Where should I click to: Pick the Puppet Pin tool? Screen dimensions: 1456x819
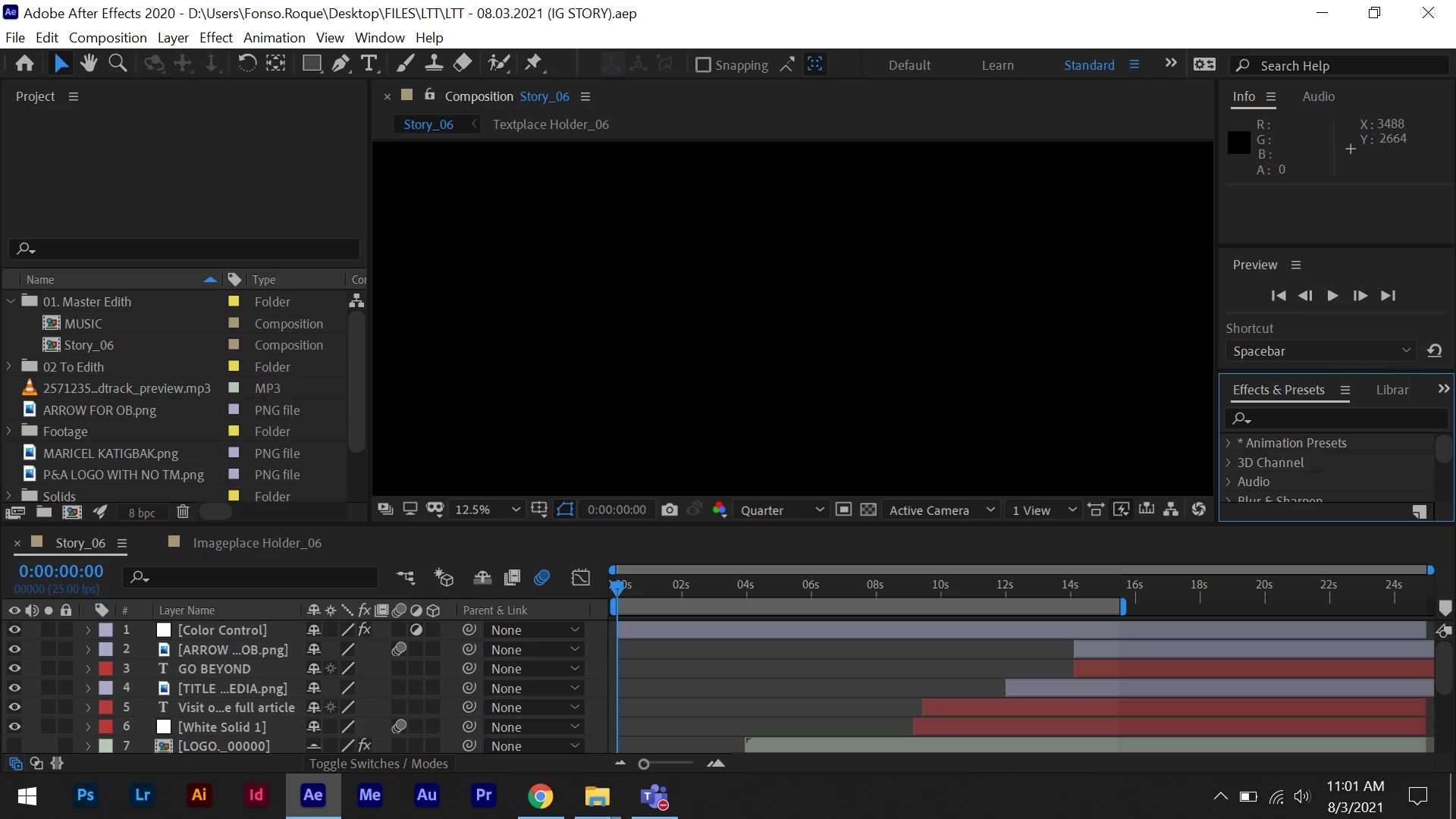(534, 64)
